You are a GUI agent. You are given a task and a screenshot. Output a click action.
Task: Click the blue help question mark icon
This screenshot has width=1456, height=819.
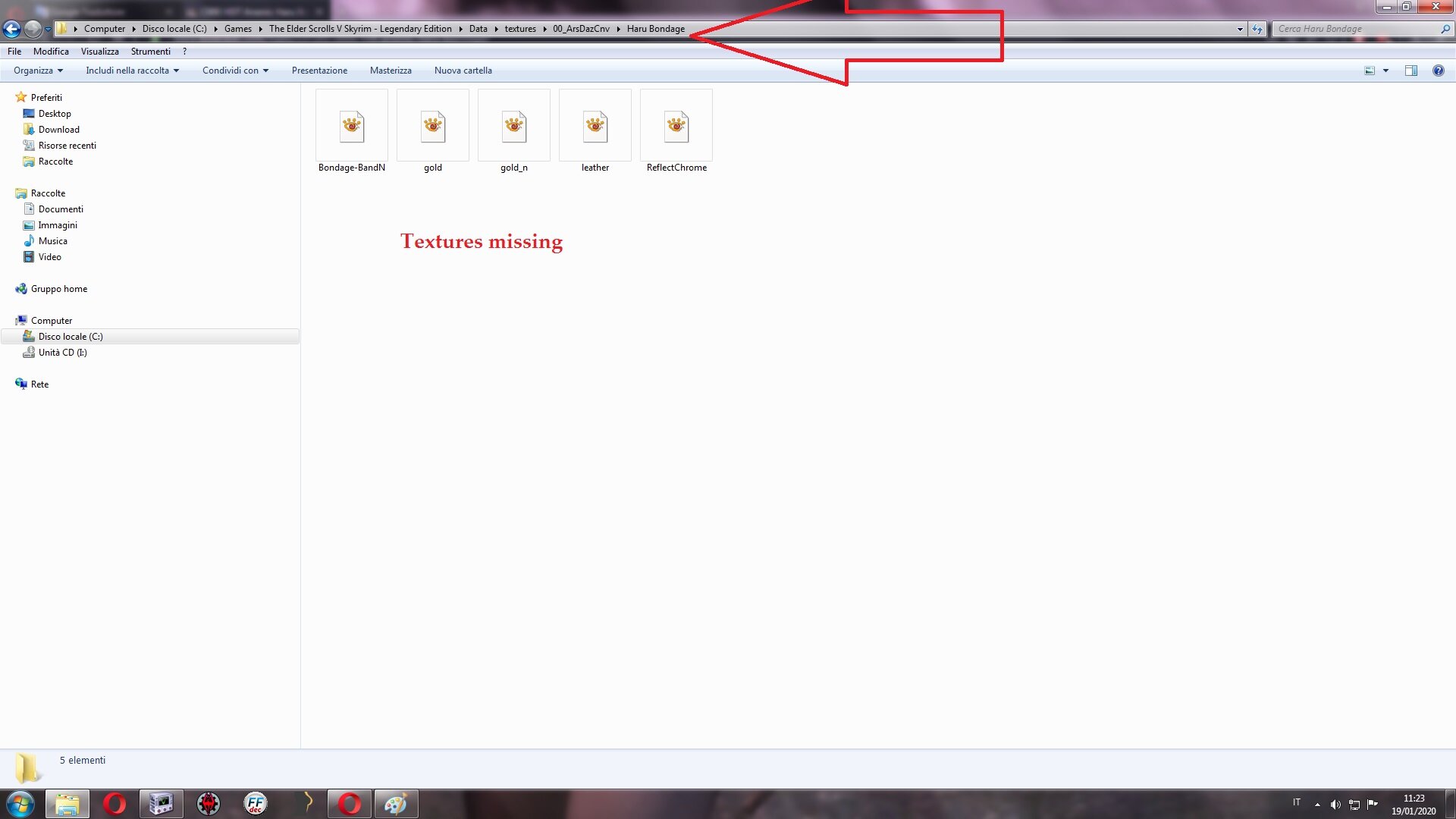(x=1438, y=71)
